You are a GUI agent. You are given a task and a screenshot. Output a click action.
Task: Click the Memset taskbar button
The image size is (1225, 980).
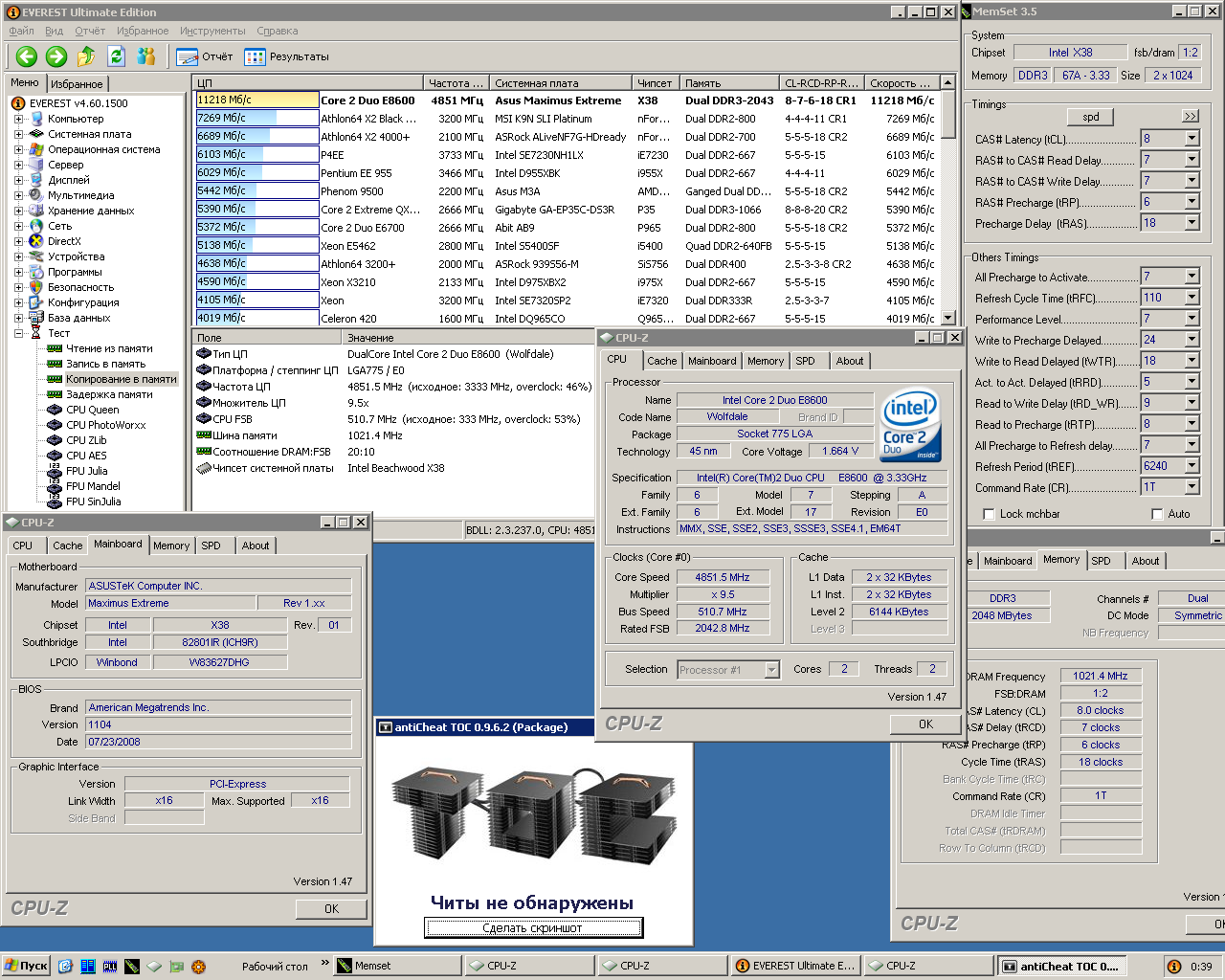395,966
